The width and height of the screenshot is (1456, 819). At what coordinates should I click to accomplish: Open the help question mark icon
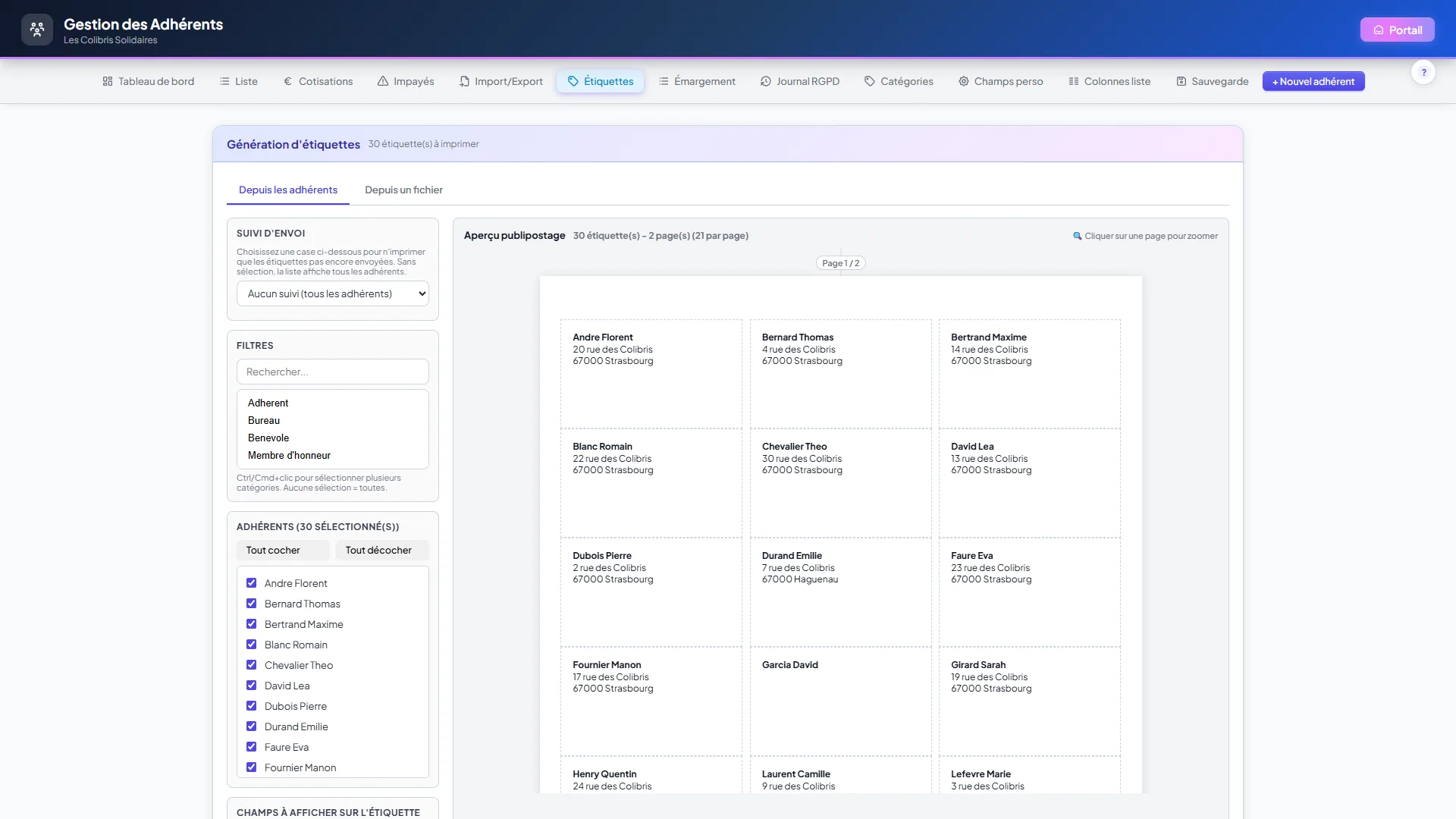coord(1423,73)
